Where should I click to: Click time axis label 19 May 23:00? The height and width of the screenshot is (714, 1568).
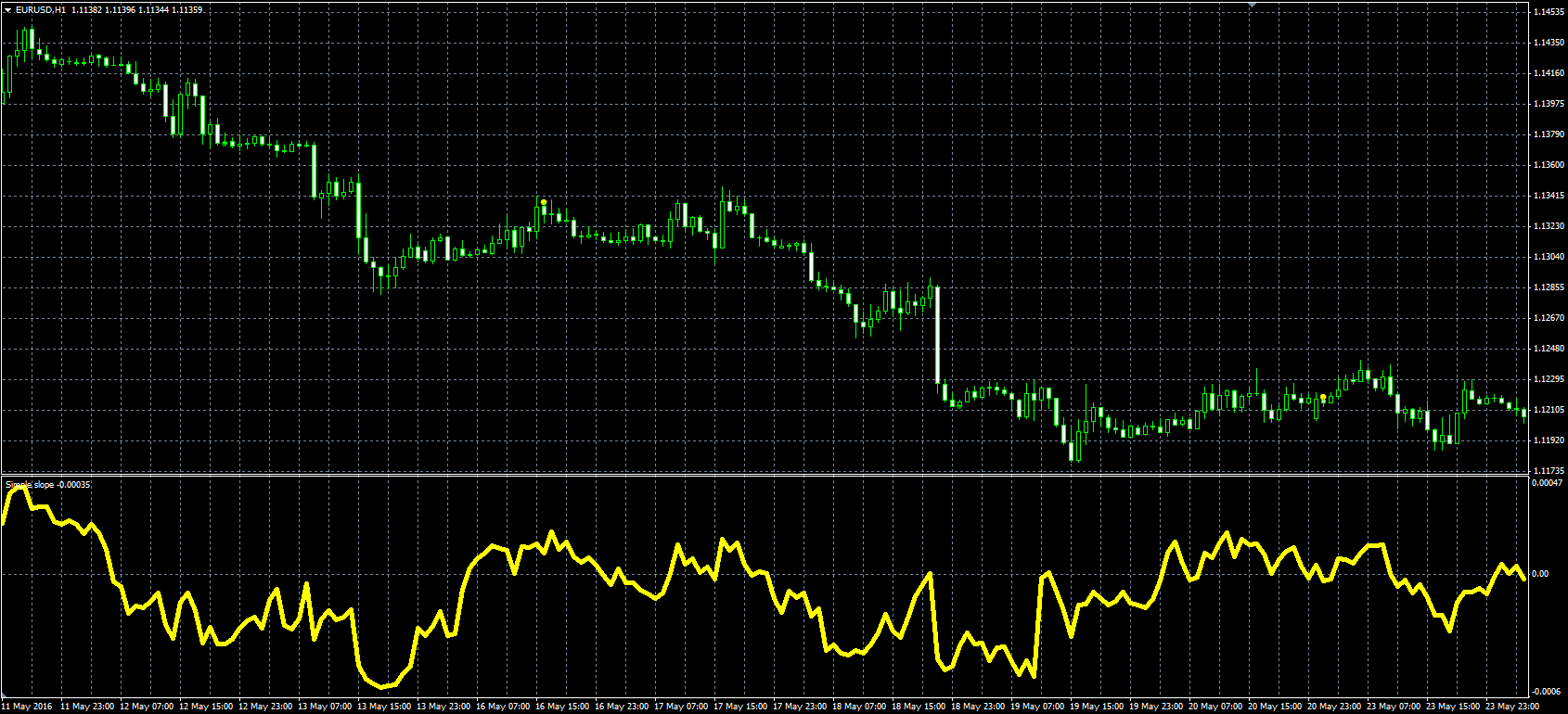pyautogui.click(x=1156, y=707)
